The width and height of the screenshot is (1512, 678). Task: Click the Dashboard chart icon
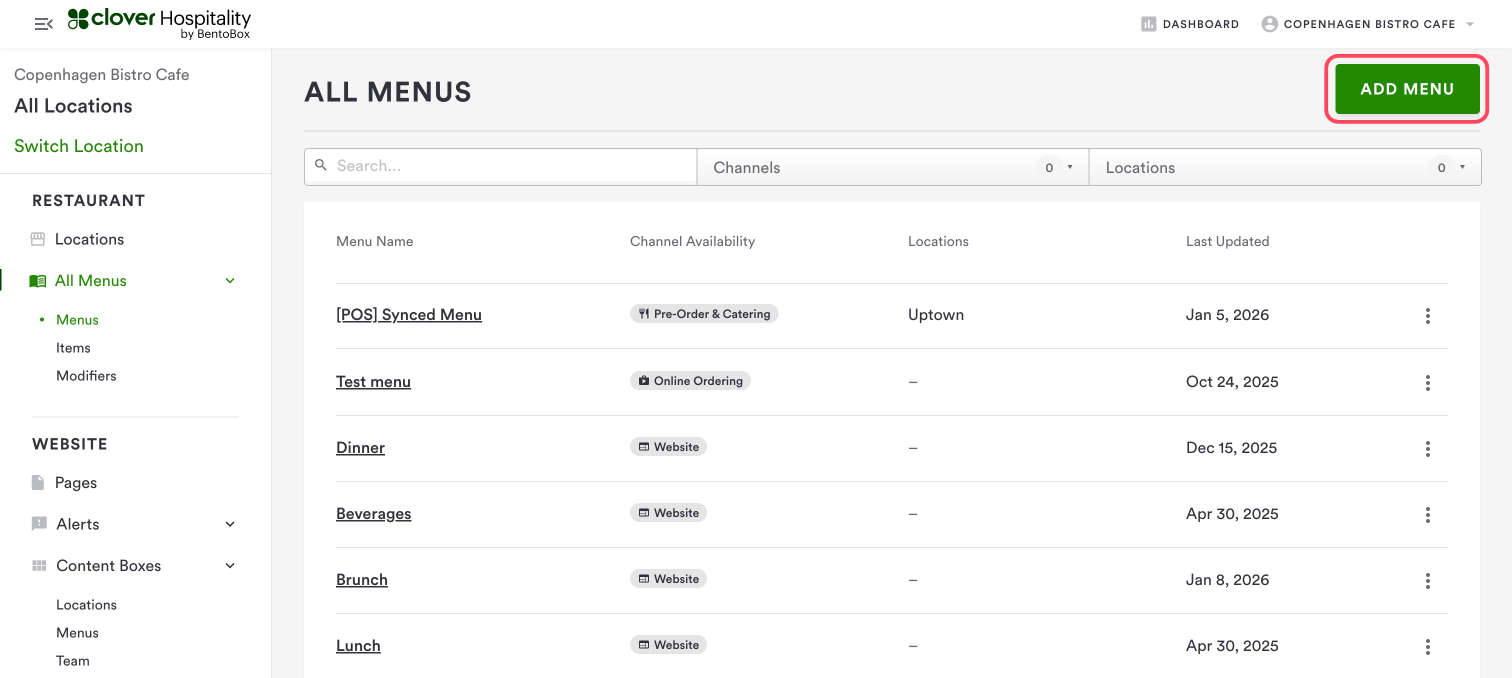pyautogui.click(x=1149, y=24)
